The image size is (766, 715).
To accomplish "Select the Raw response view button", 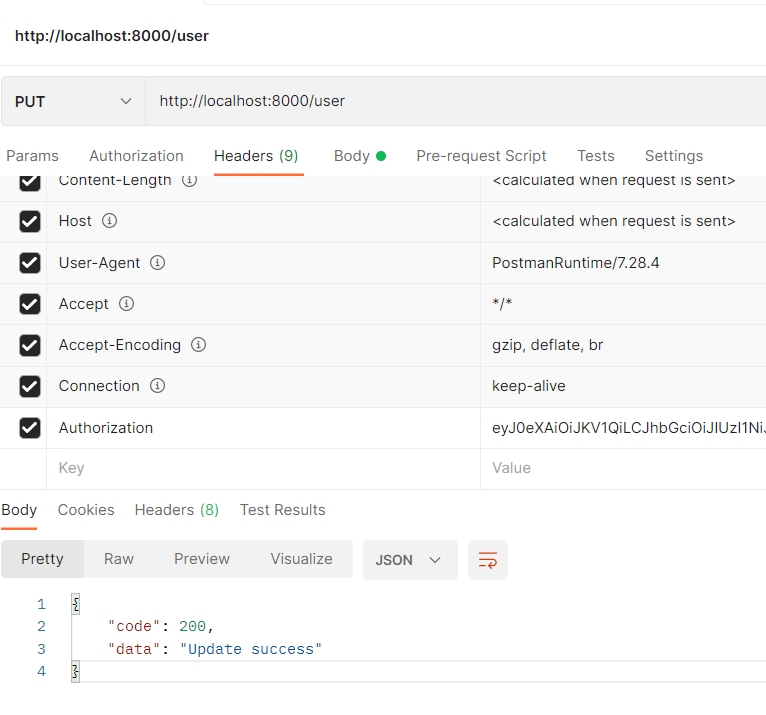I will point(119,559).
